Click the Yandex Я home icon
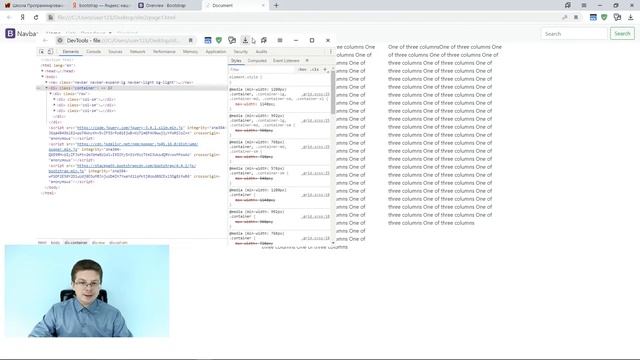The image size is (640, 360). 22,18
